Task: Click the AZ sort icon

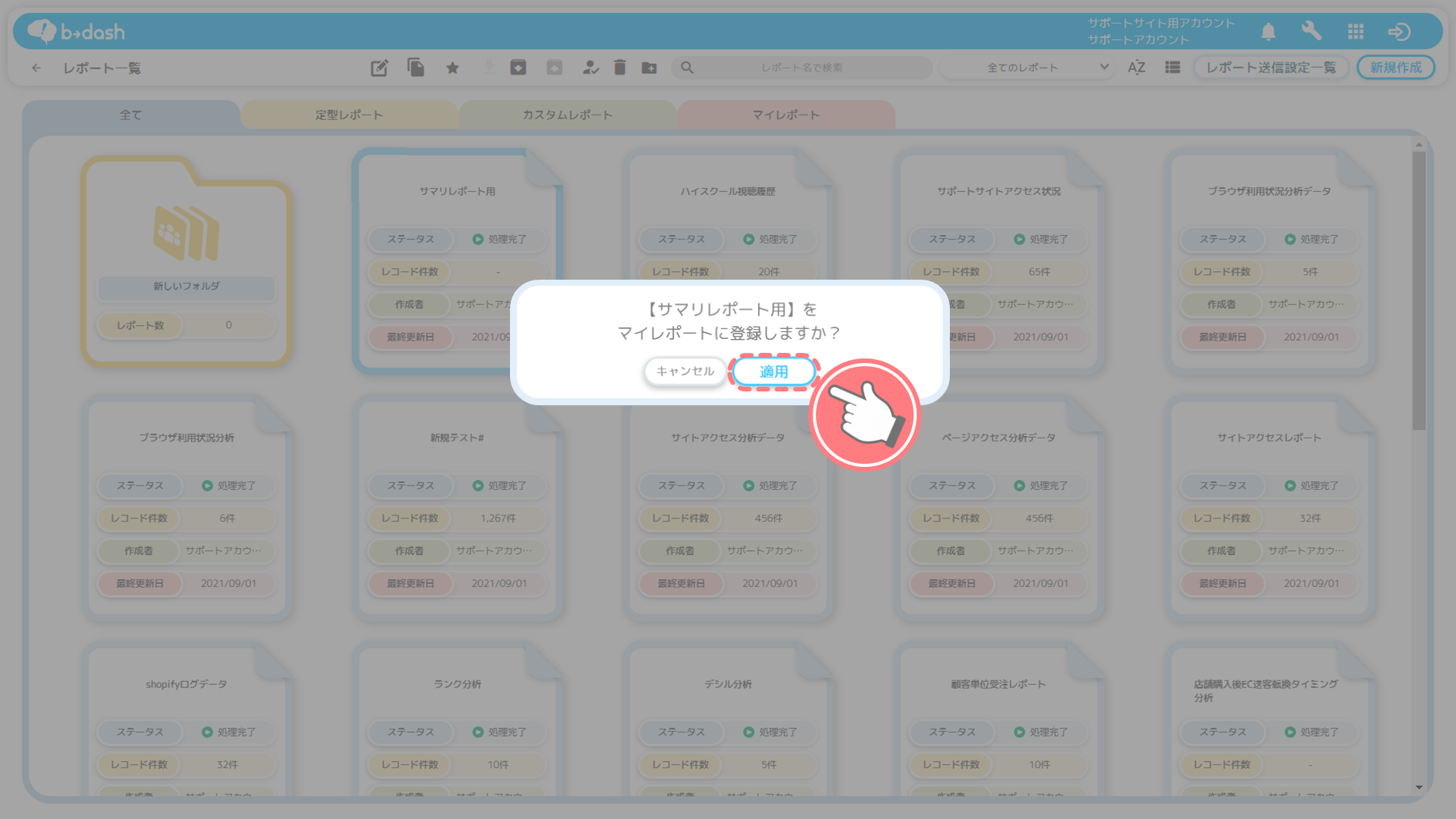Action: click(x=1136, y=68)
